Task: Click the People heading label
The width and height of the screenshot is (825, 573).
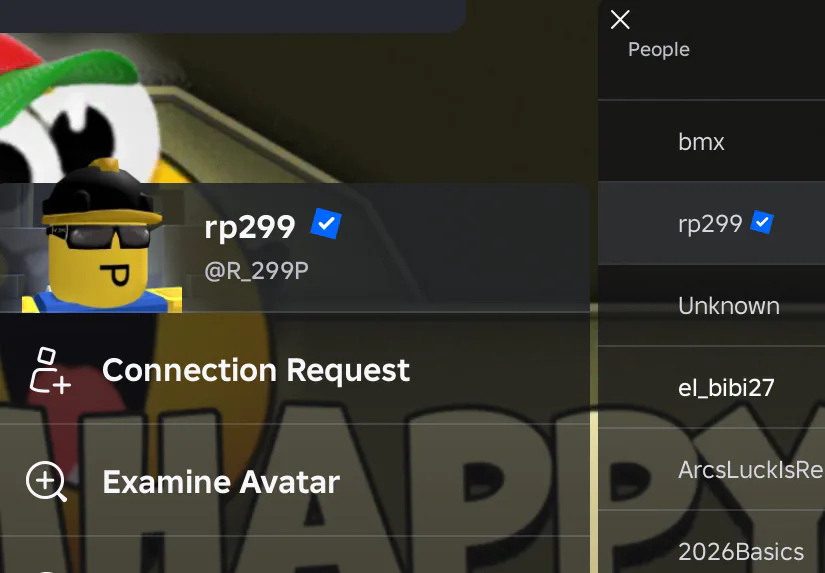Action: tap(659, 49)
